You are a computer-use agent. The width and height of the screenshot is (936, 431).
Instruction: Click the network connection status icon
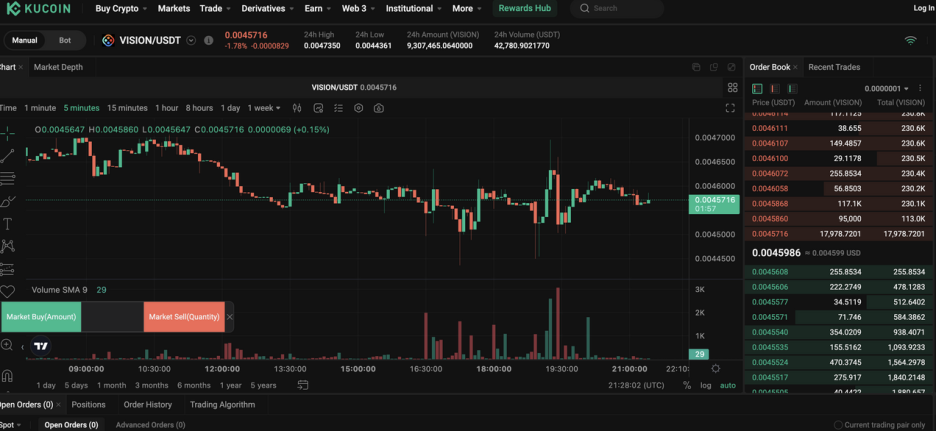[x=910, y=41]
